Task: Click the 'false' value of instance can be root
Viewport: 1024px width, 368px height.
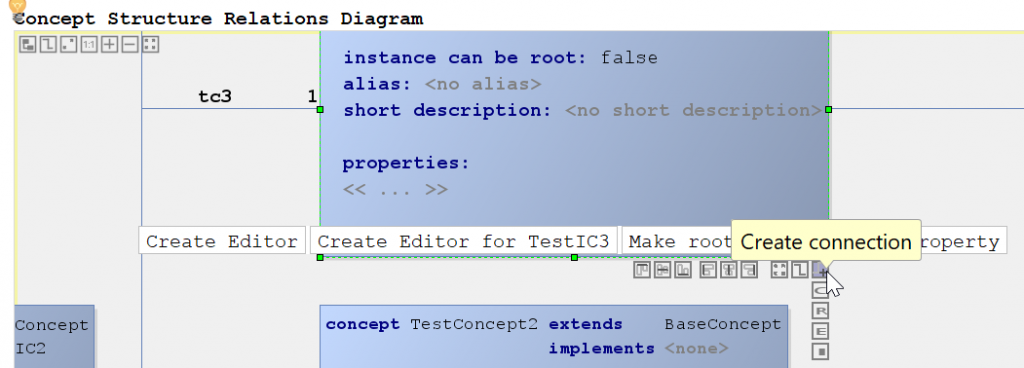Action: click(x=629, y=58)
